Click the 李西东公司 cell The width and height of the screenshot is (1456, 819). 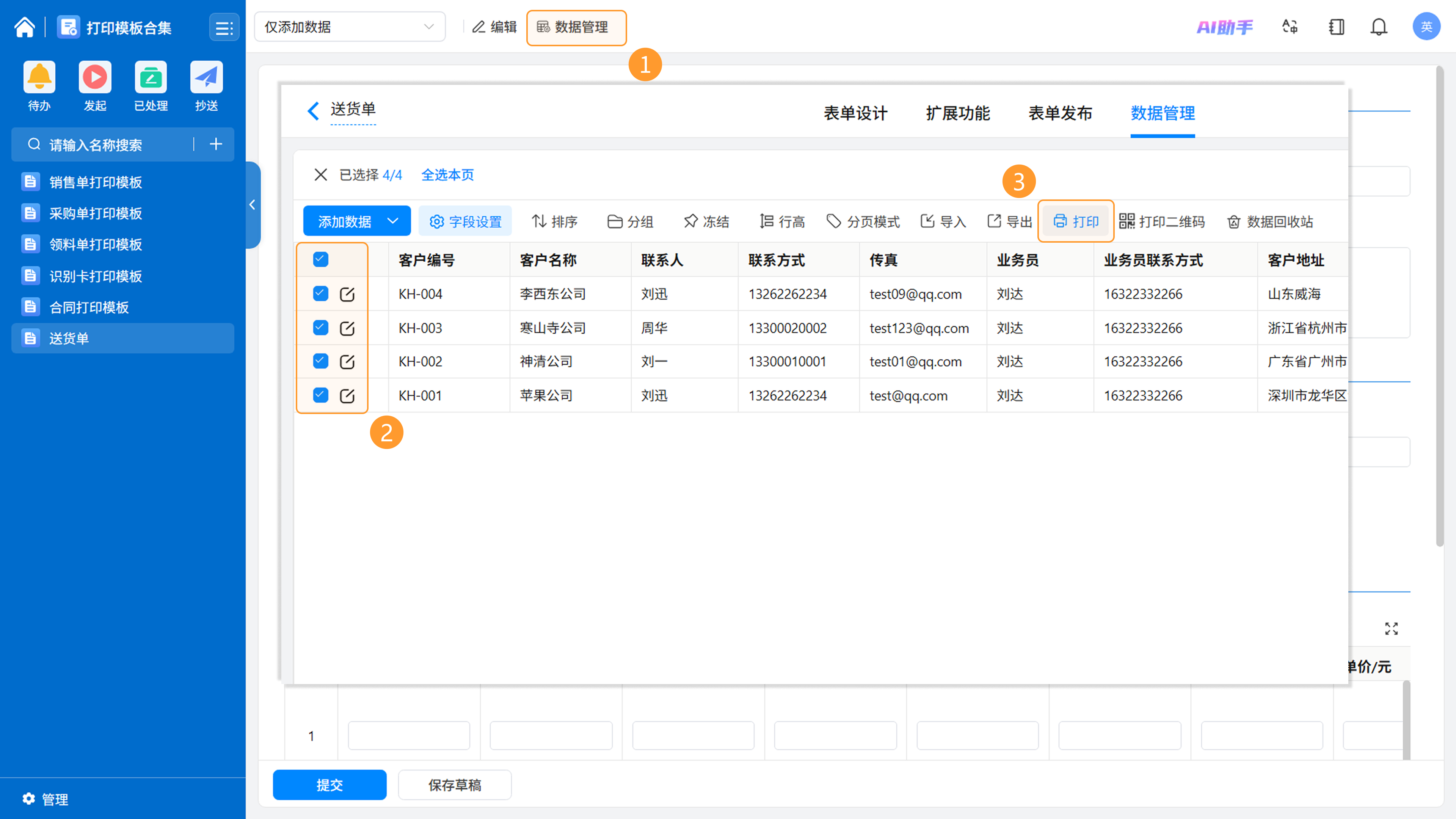[x=570, y=294]
